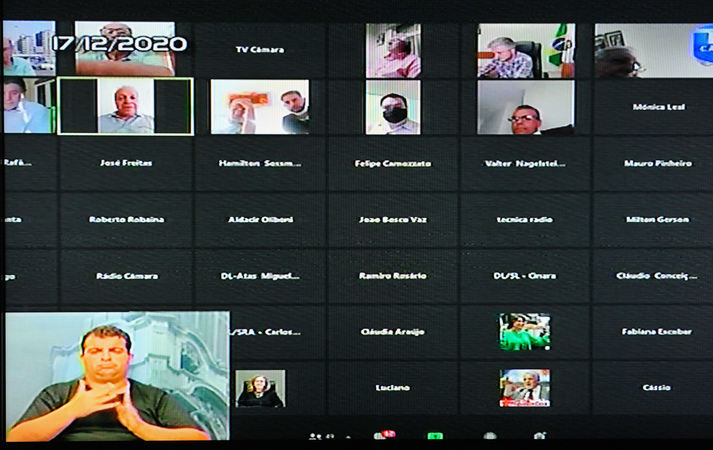
Task: Select the Rádio Câmara tile
Action: tap(126, 276)
